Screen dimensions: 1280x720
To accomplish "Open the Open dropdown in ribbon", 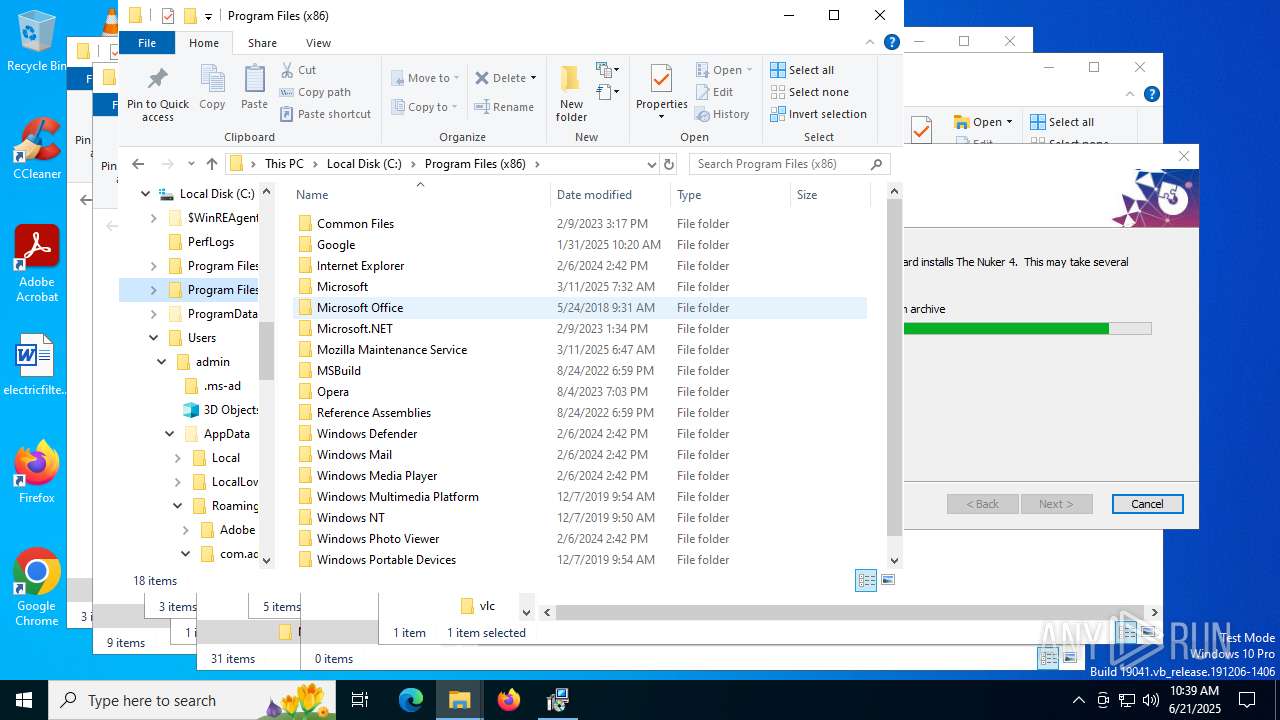I will pyautogui.click(x=726, y=70).
